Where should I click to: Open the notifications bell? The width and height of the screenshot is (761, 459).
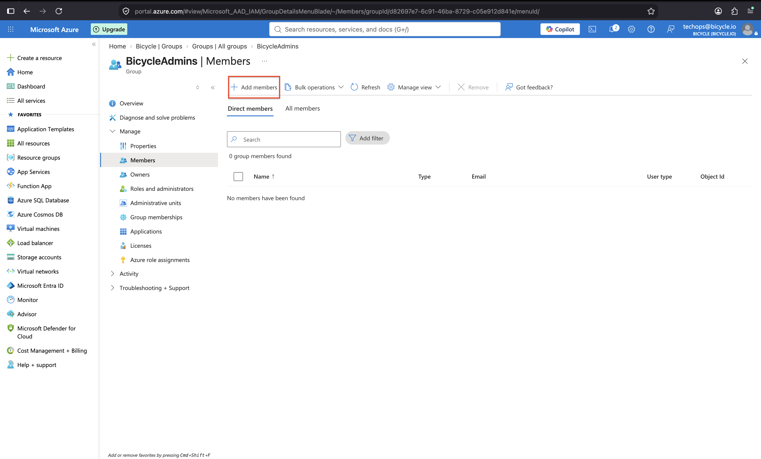(613, 29)
